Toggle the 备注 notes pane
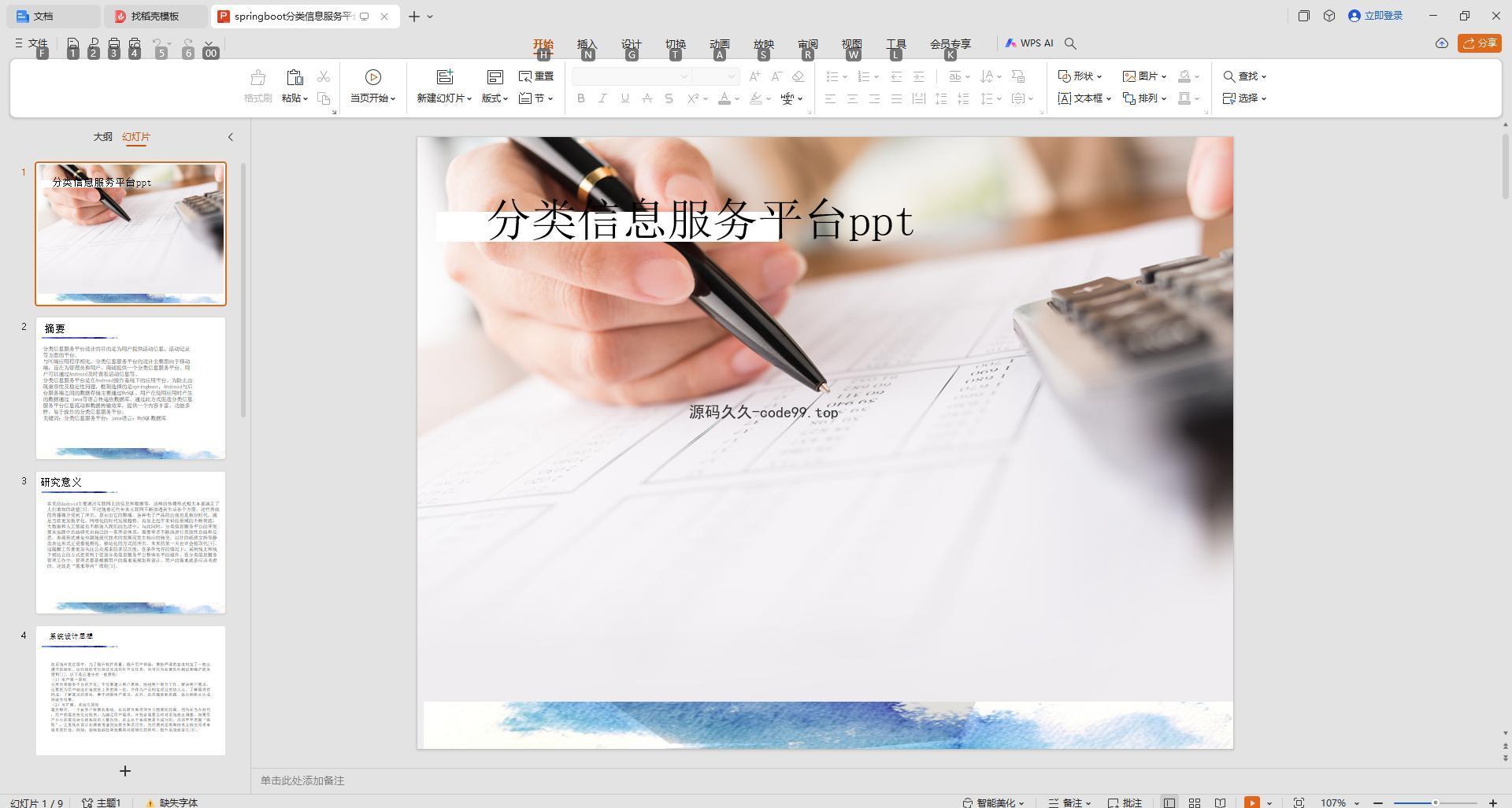The height and width of the screenshot is (808, 1512). point(1069,802)
